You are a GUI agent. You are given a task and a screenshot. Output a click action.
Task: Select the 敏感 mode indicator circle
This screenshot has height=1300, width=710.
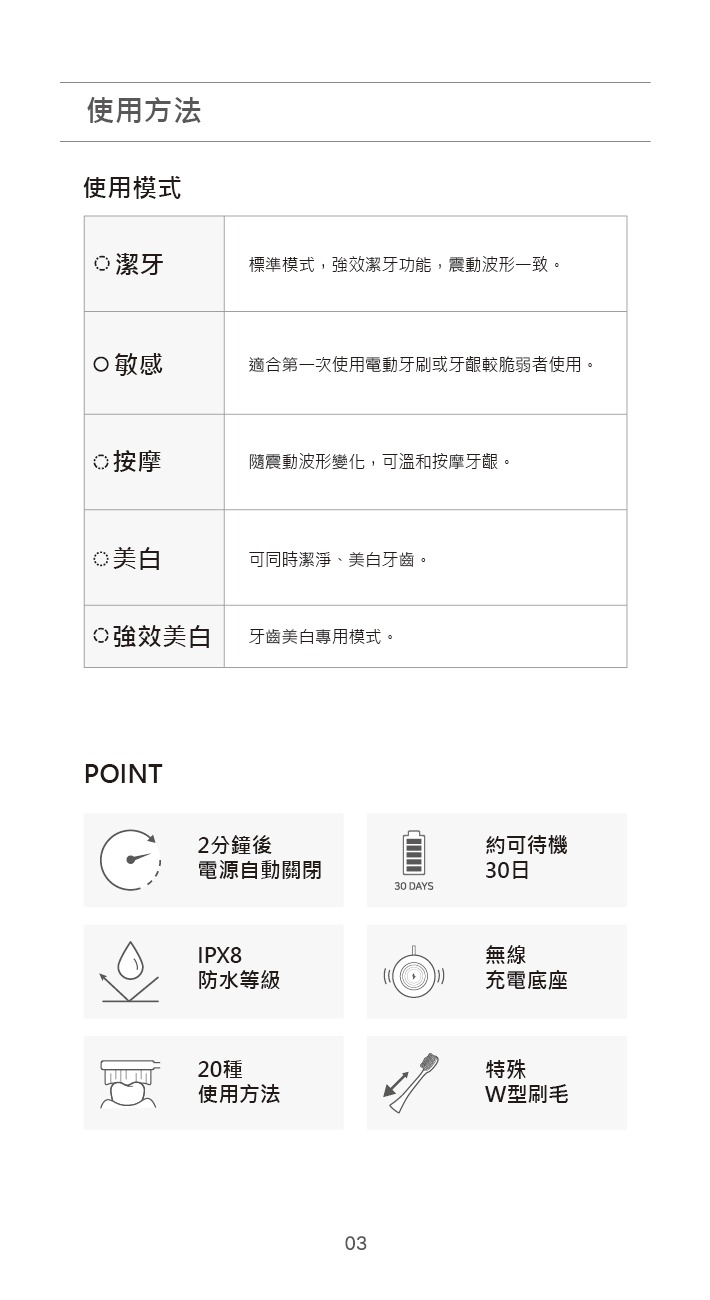coord(101,365)
